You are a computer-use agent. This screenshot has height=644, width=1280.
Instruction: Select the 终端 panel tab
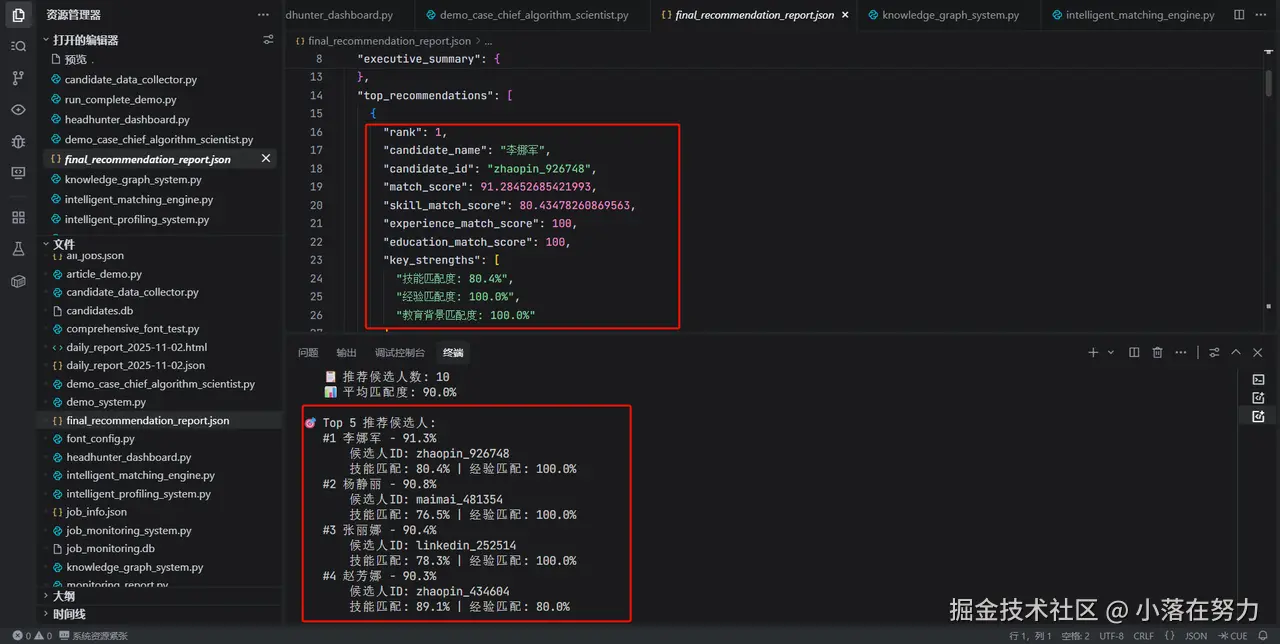point(453,352)
